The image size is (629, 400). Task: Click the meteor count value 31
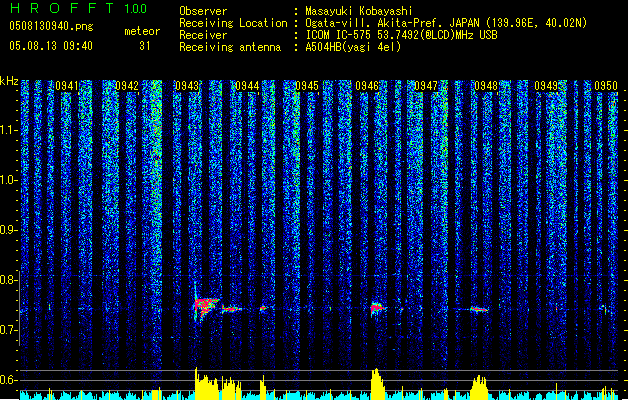145,46
